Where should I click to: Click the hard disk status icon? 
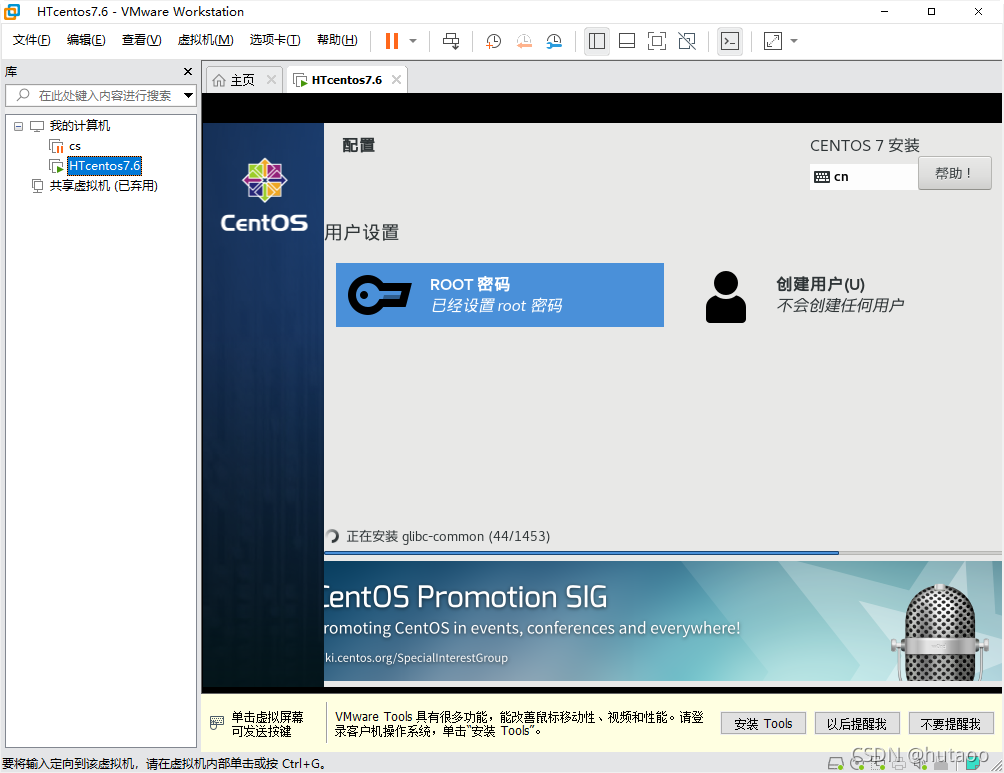pos(836,763)
